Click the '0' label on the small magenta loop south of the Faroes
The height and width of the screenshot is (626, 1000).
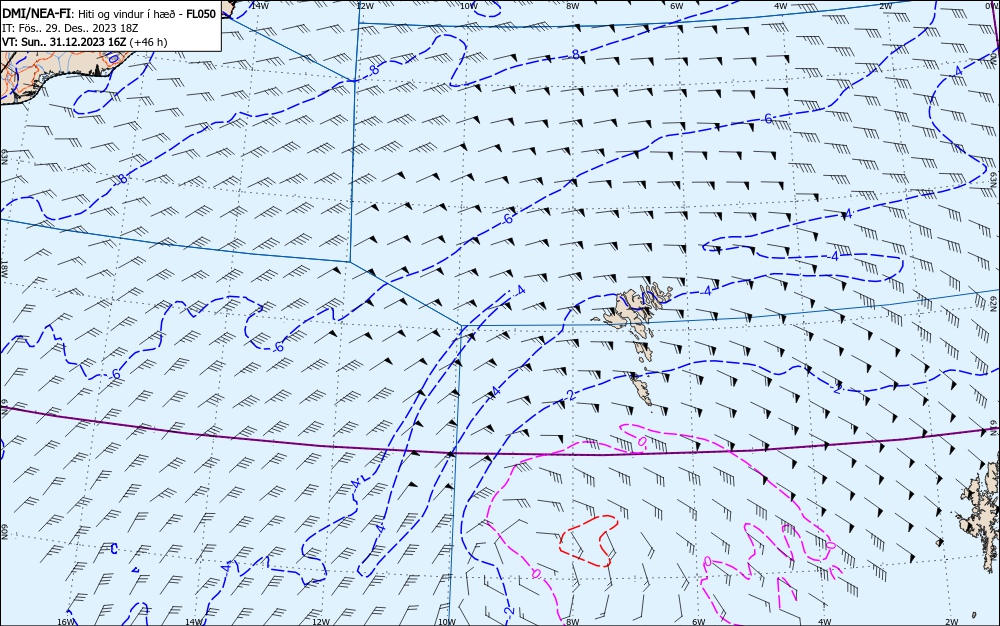(642, 441)
